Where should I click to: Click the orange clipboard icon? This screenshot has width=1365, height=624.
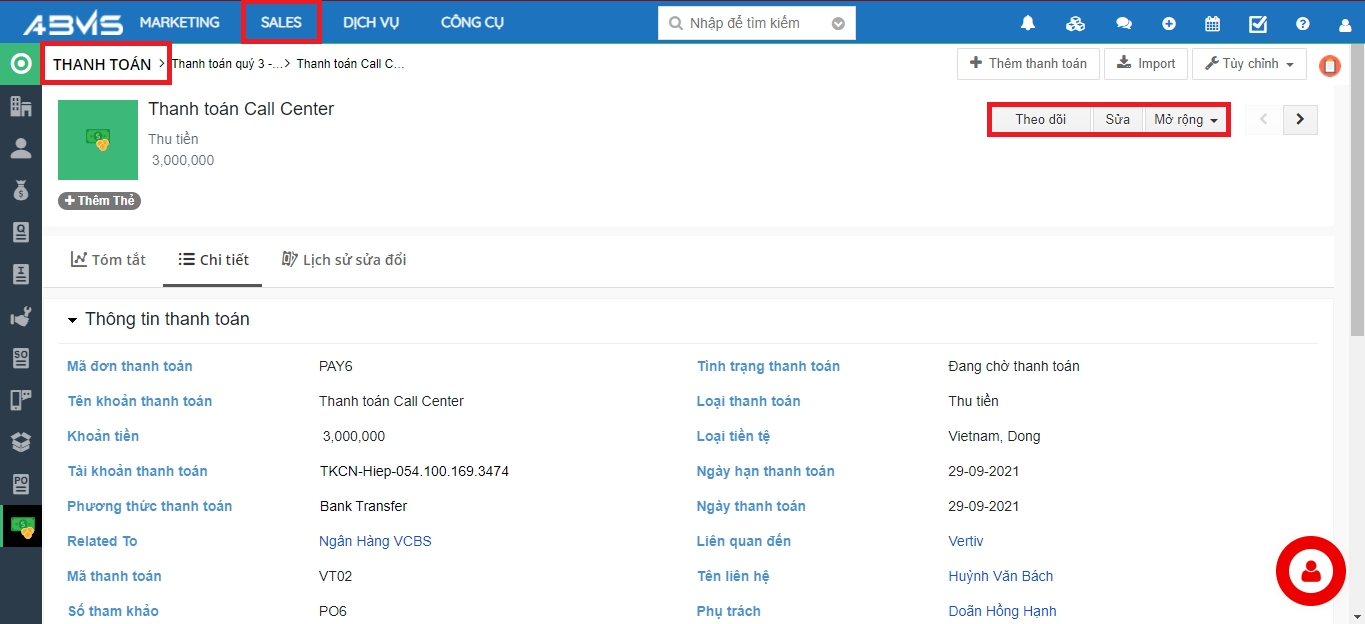(1329, 66)
